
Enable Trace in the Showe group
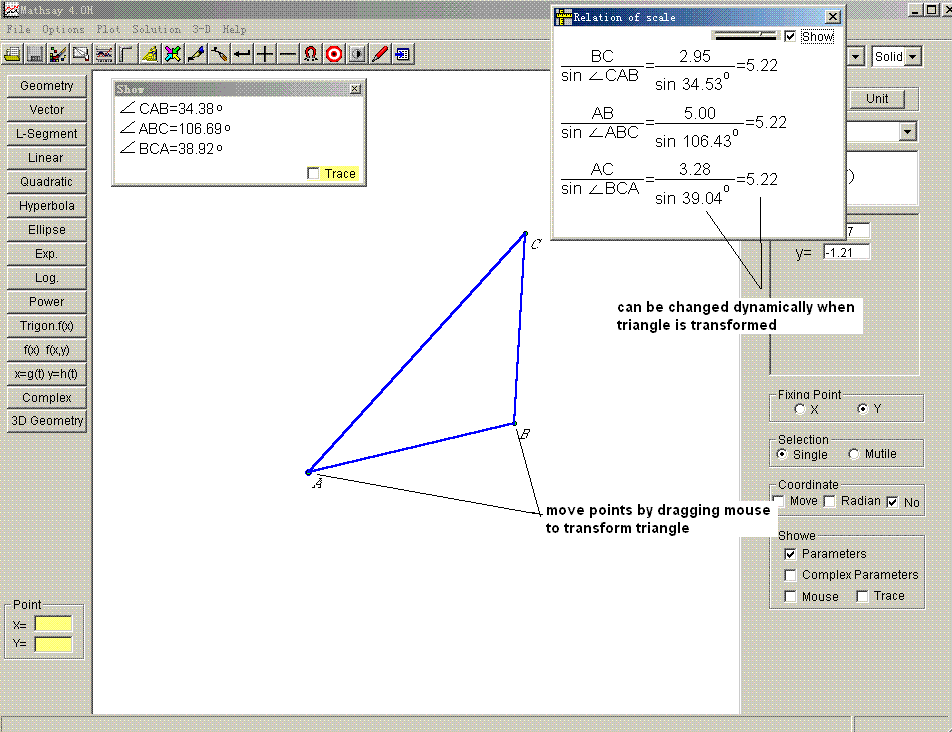pyautogui.click(x=862, y=596)
